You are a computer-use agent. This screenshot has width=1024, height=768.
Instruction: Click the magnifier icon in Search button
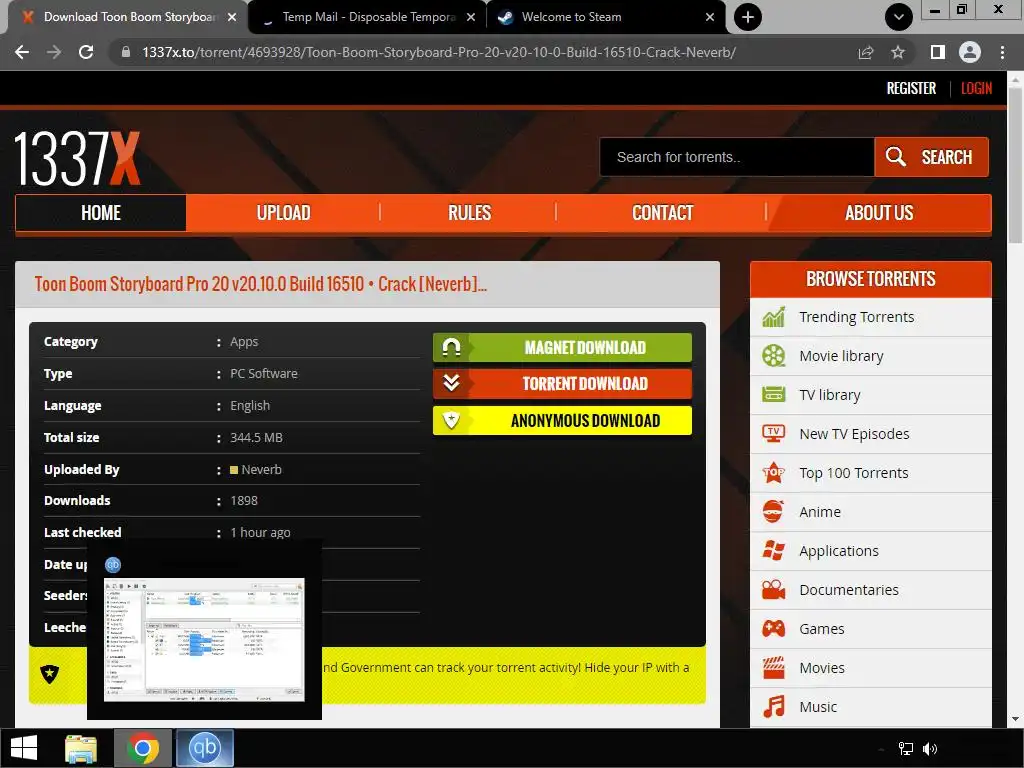895,157
